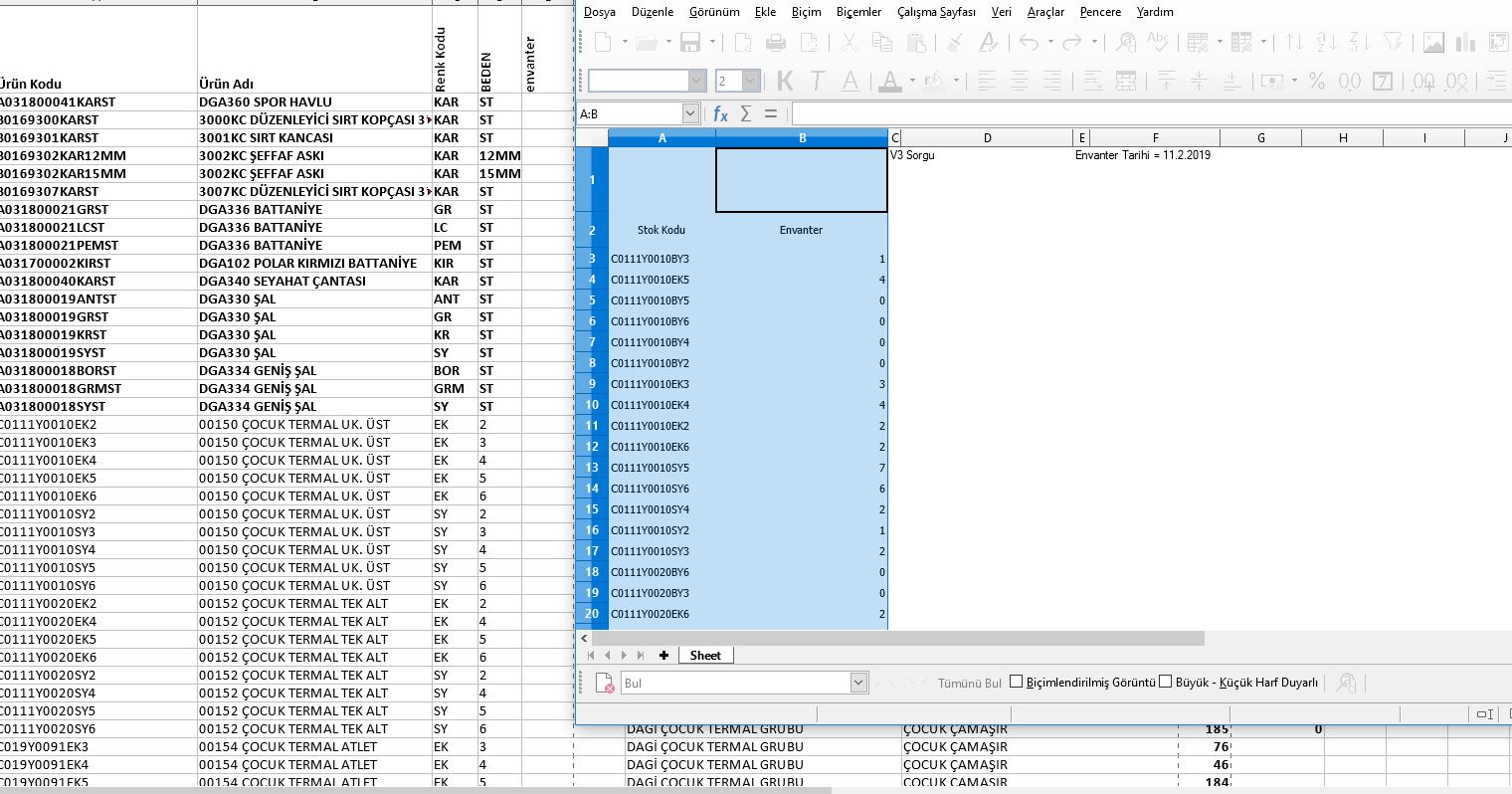Click the Paste clipboard icon
The image size is (1512, 794).
click(916, 42)
